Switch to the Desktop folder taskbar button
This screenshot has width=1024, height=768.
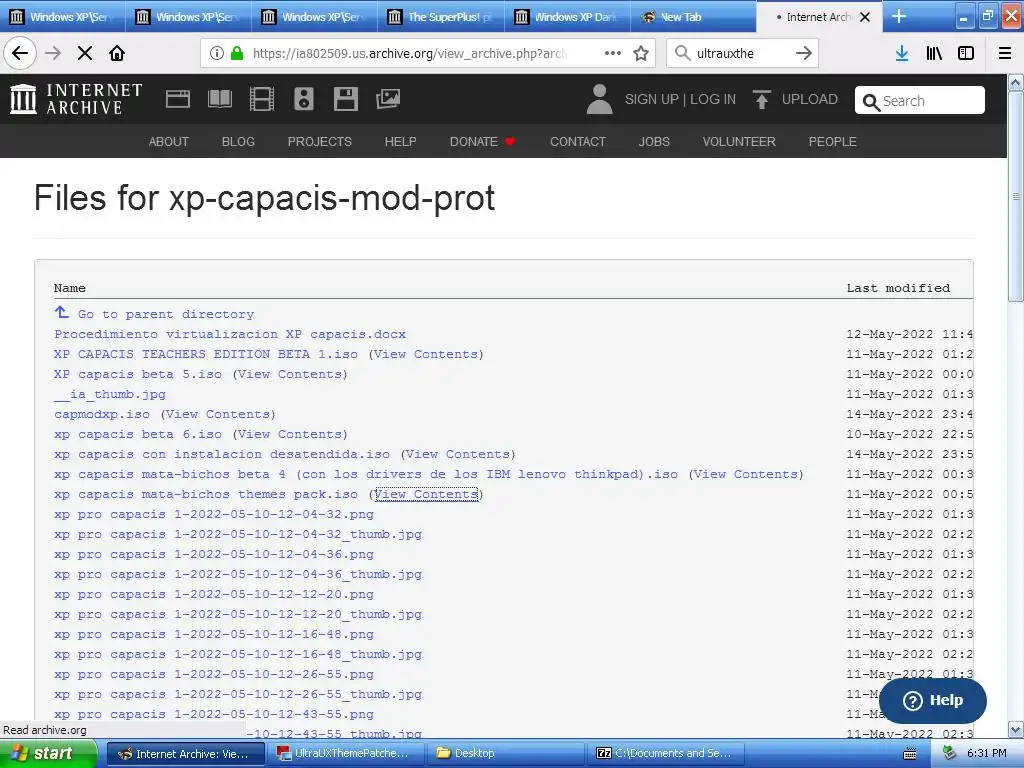click(506, 754)
